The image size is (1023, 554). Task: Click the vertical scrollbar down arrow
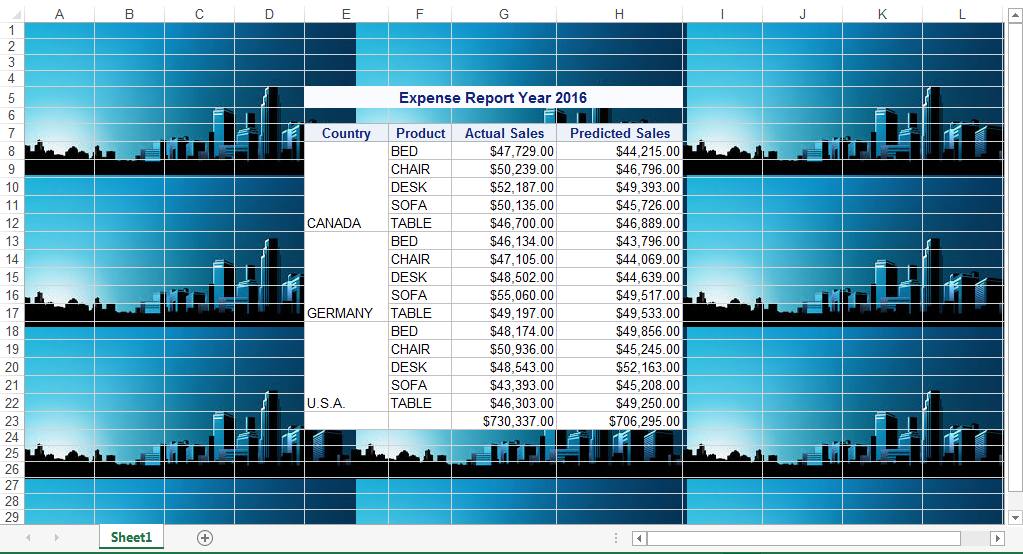pos(1015,517)
